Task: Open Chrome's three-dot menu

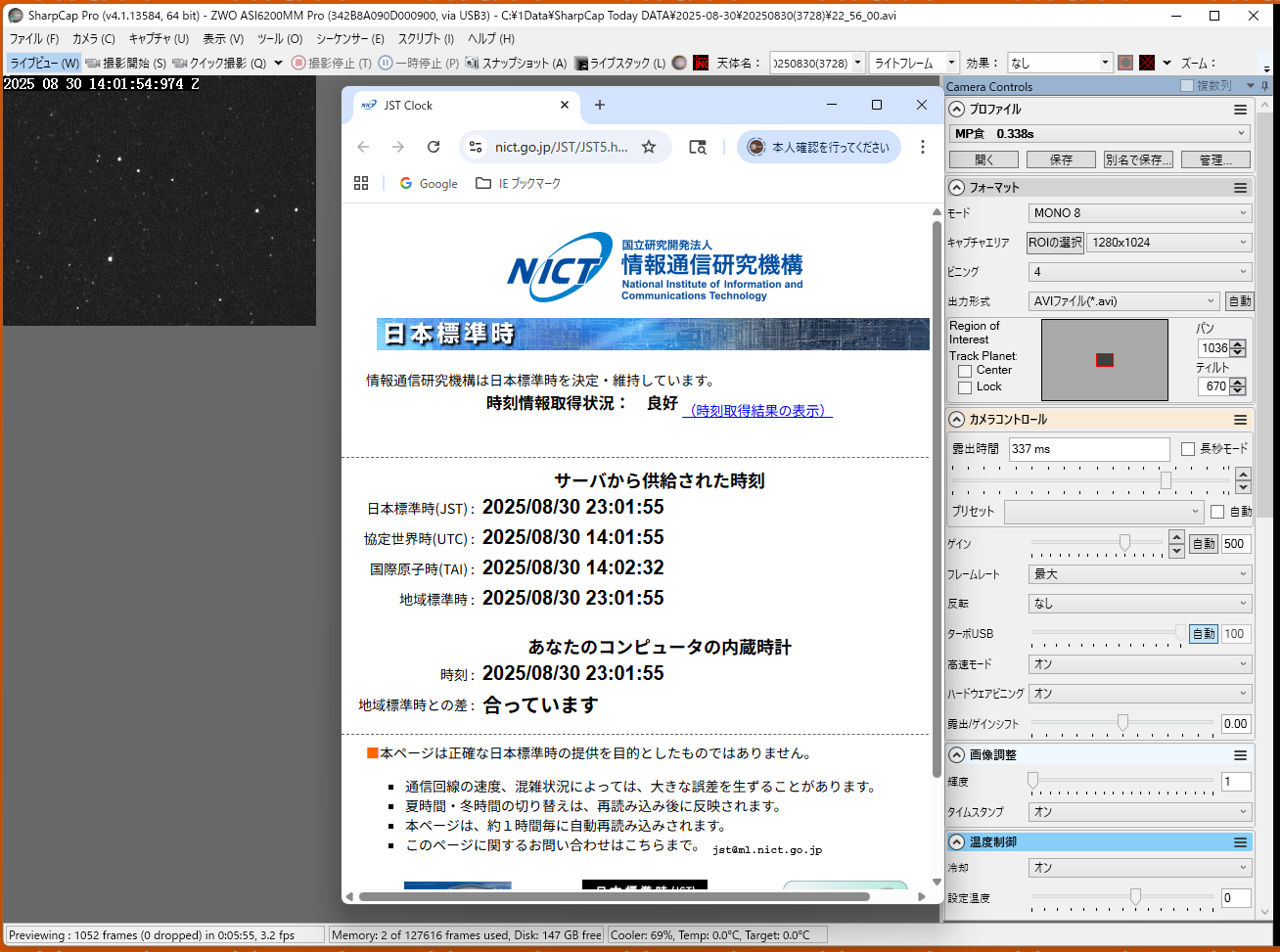Action: pos(922,147)
